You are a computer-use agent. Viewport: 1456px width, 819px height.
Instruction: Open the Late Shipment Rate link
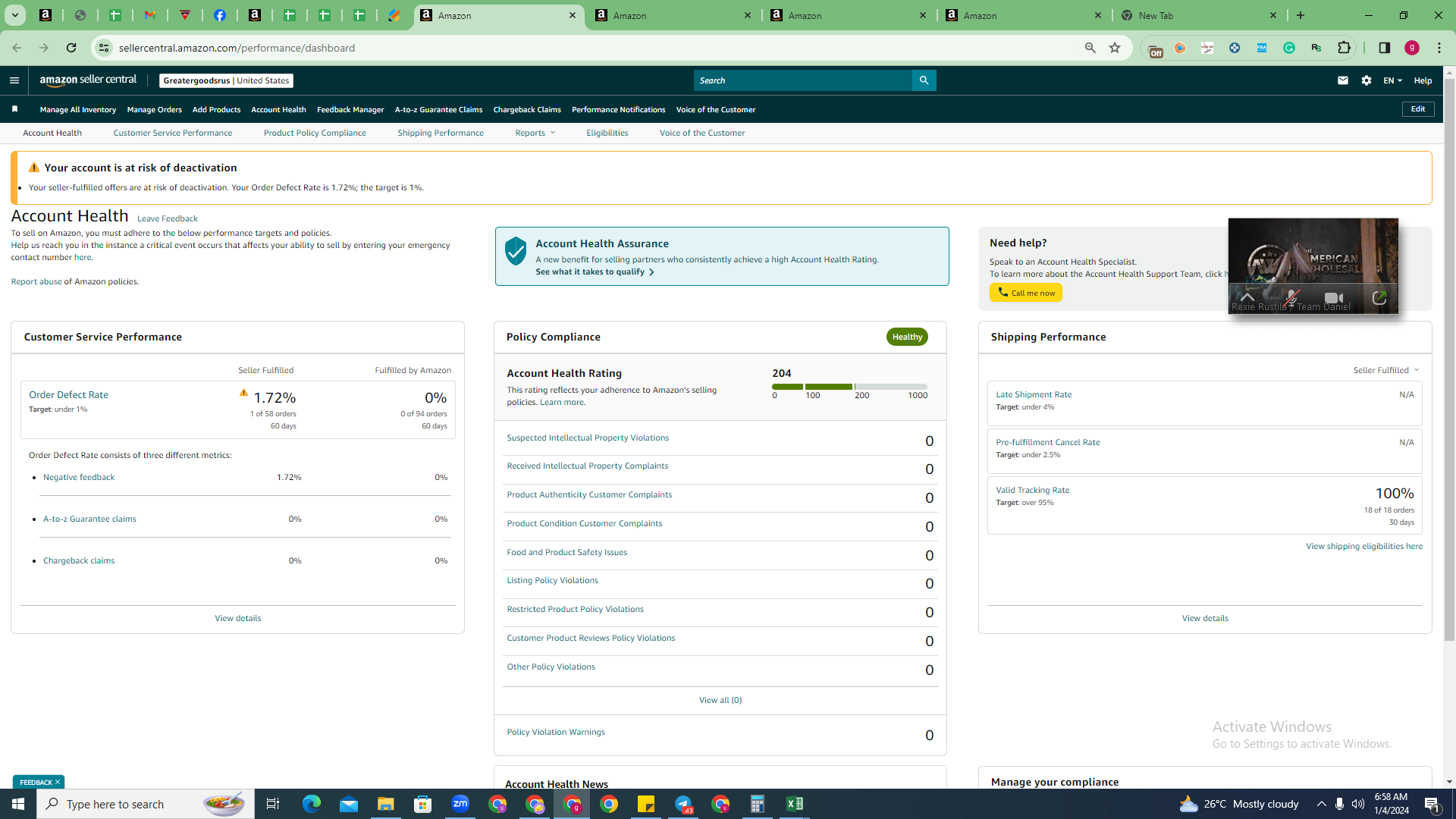[x=1034, y=394]
